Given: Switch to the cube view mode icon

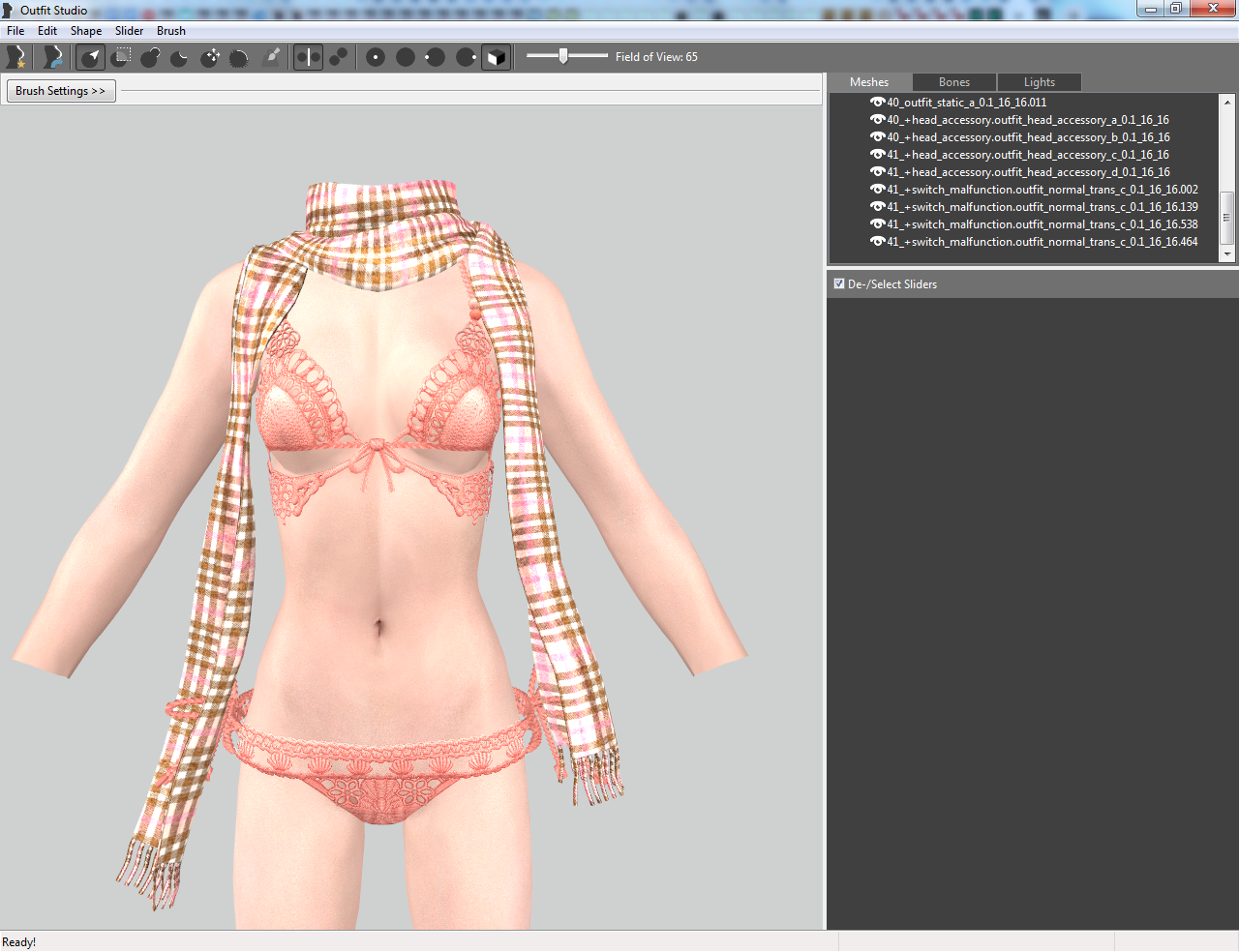Looking at the screenshot, I should (496, 57).
